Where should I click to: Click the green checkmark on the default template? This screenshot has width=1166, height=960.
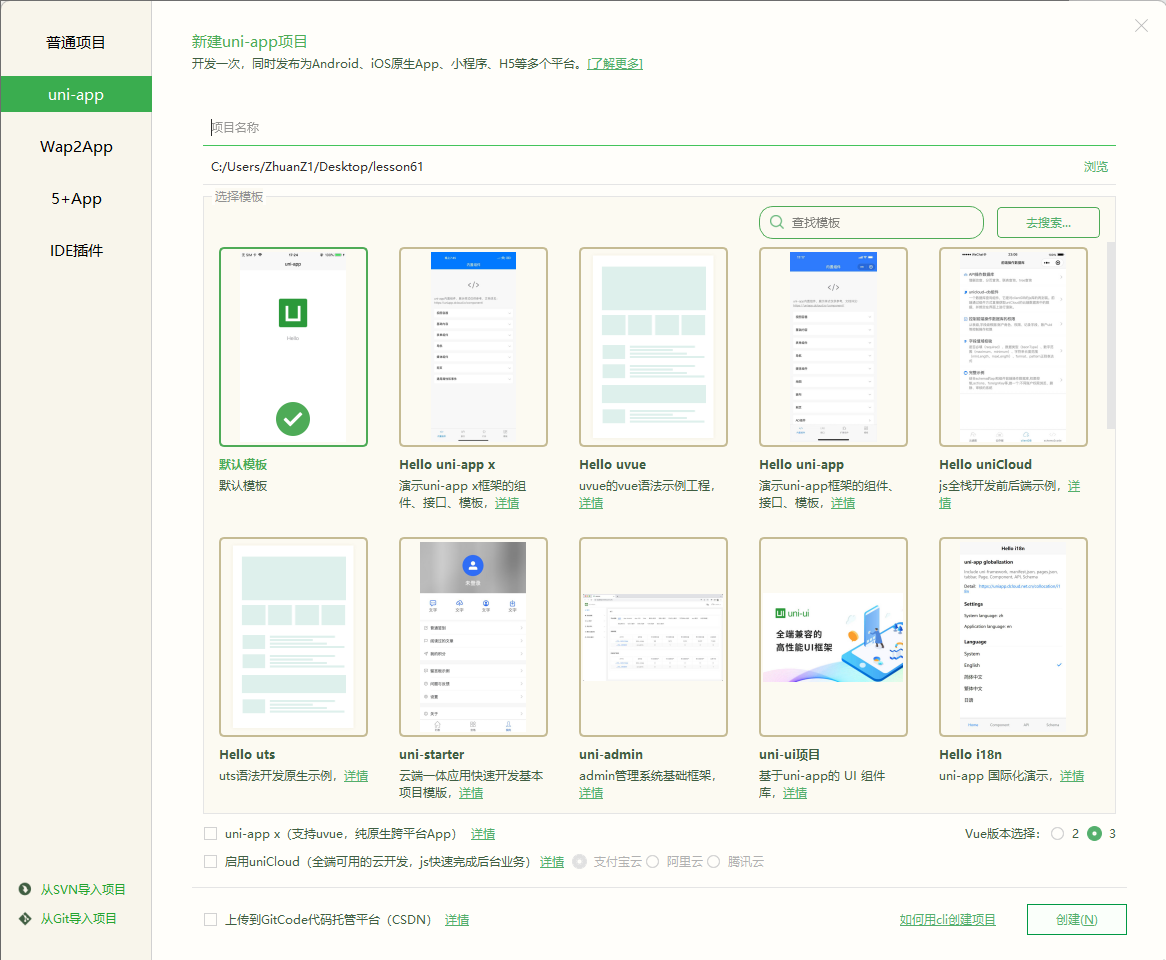[293, 419]
